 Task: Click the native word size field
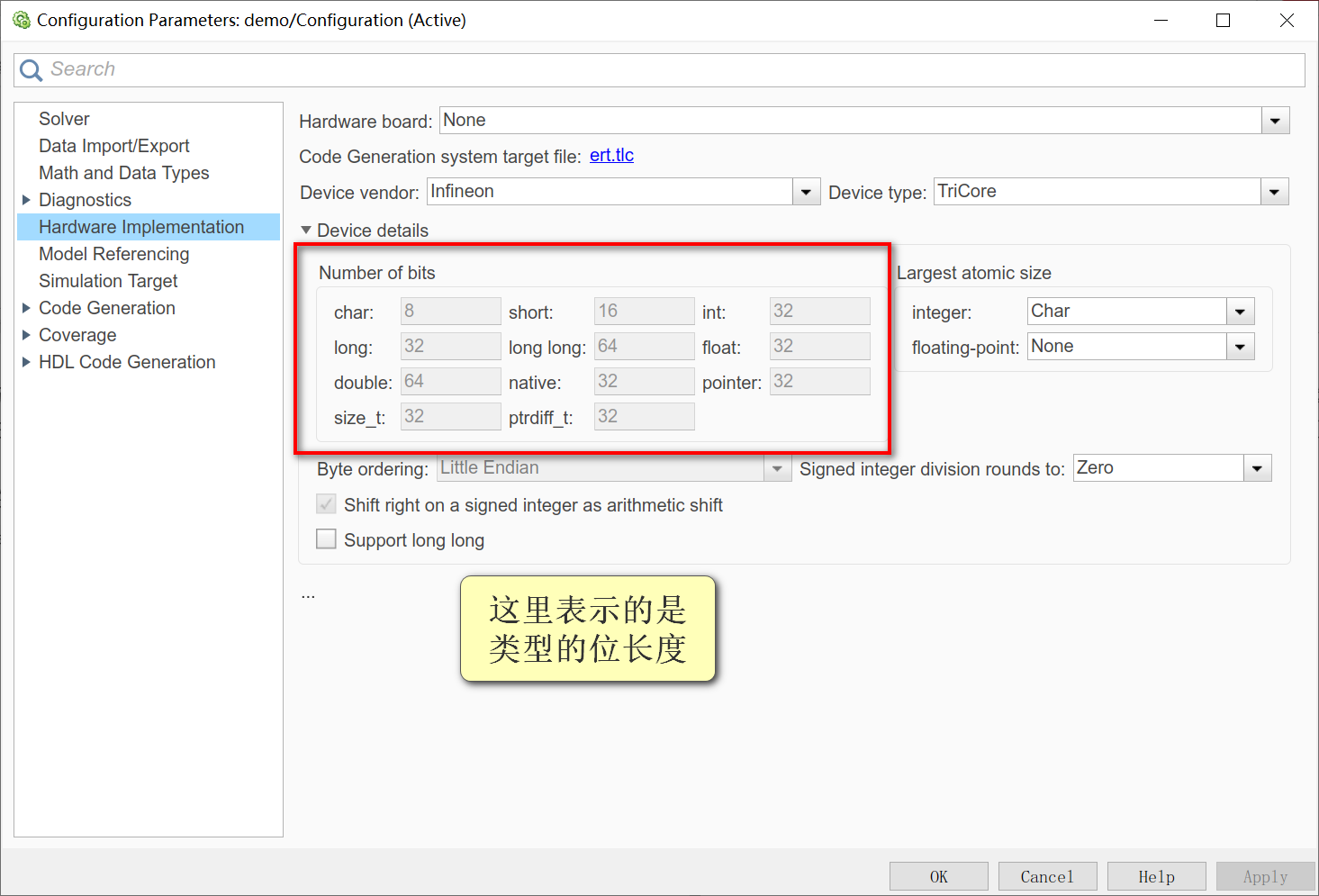[644, 381]
